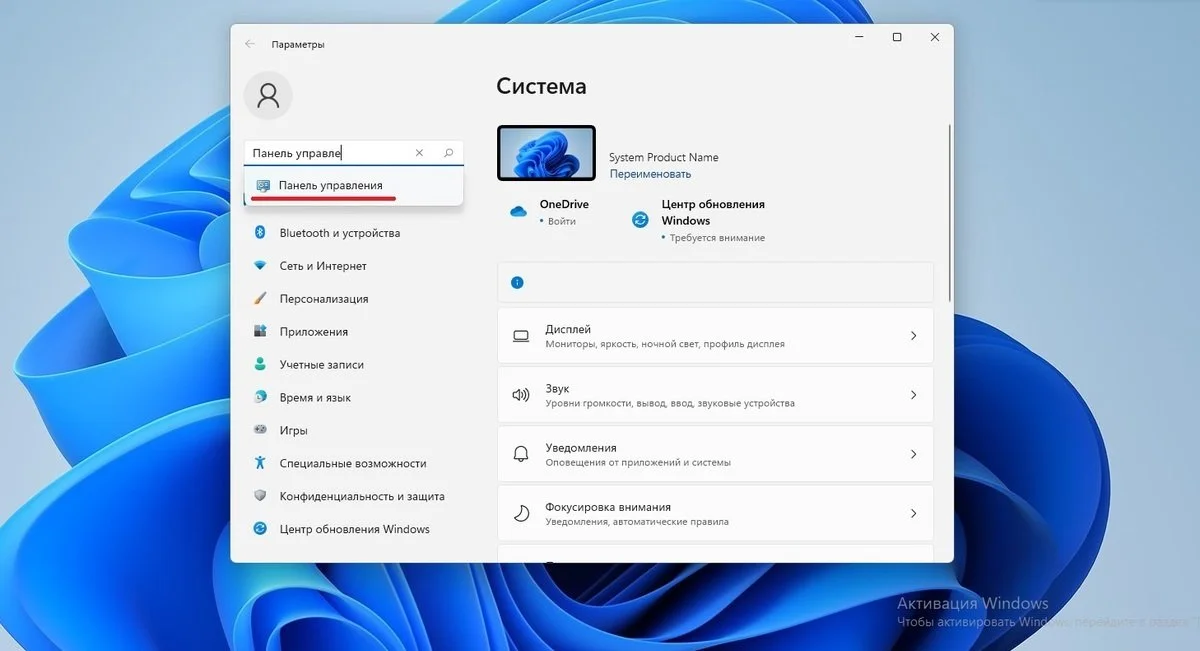Open the user account avatar
Viewport: 1200px width, 651px height.
(268, 96)
